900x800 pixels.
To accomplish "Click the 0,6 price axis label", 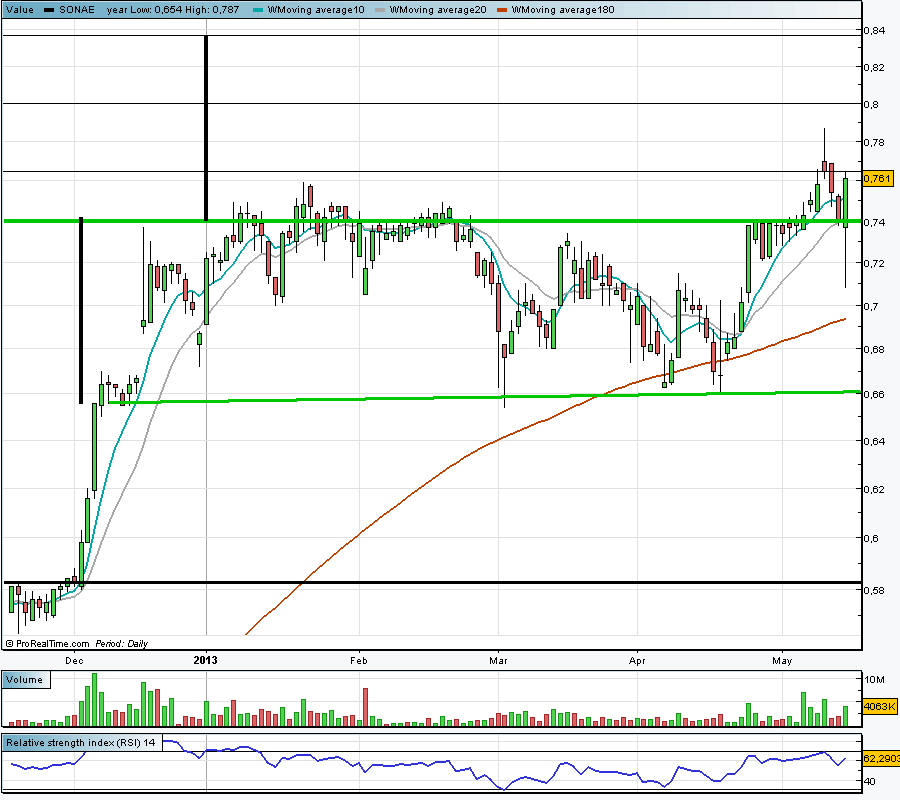I will point(871,538).
